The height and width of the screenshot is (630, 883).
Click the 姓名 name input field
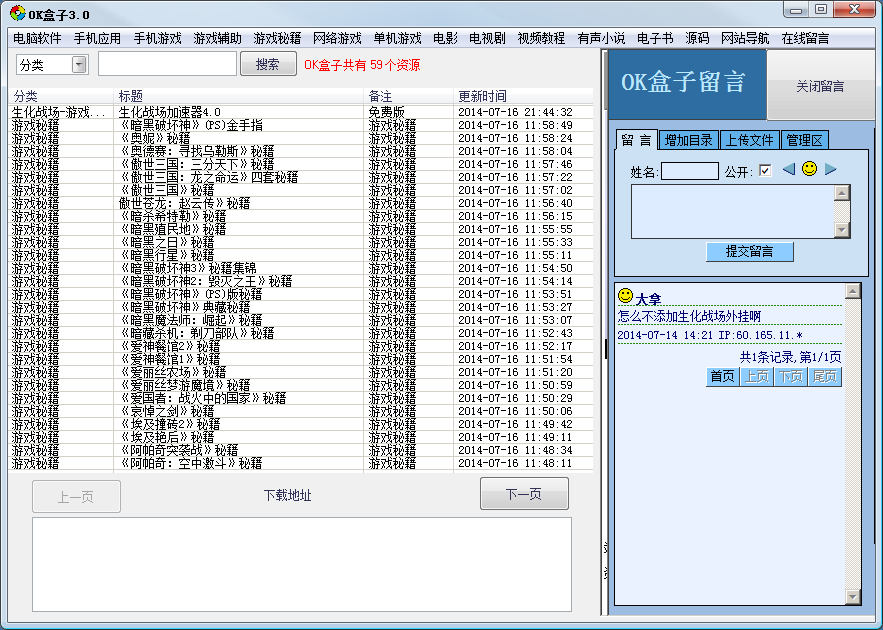click(x=689, y=171)
